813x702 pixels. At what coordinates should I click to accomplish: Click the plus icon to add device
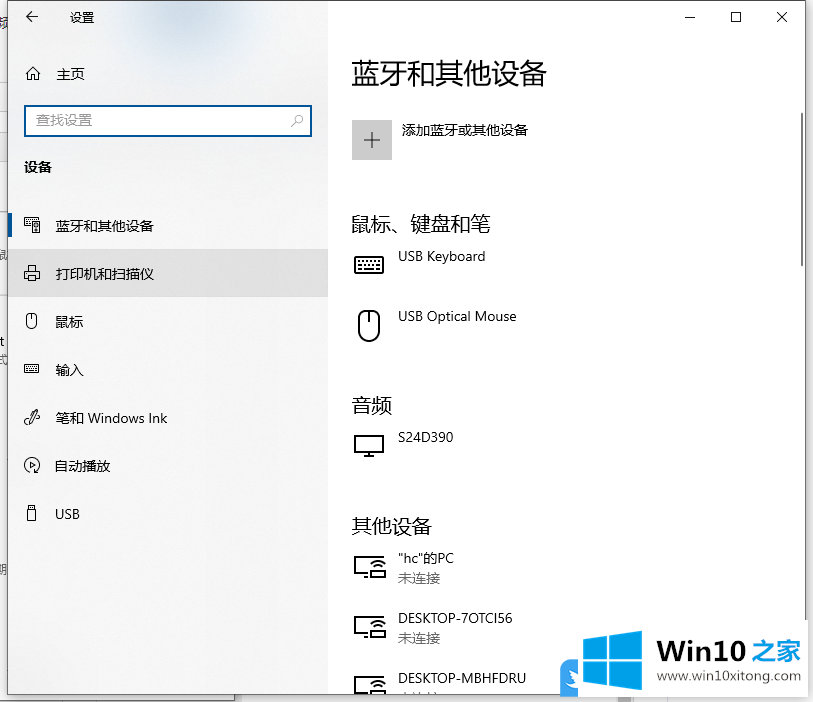coord(372,140)
